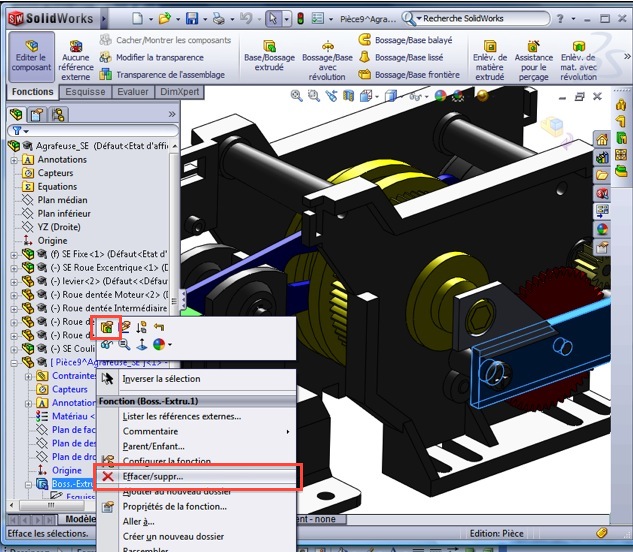This screenshot has width=633, height=552.
Task: Click the Section view icon
Action: pyautogui.click(x=348, y=96)
